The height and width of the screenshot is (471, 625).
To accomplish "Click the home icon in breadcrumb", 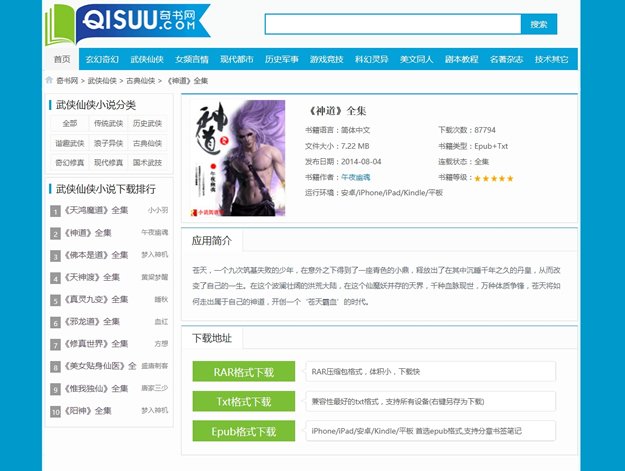I will click(x=50, y=80).
